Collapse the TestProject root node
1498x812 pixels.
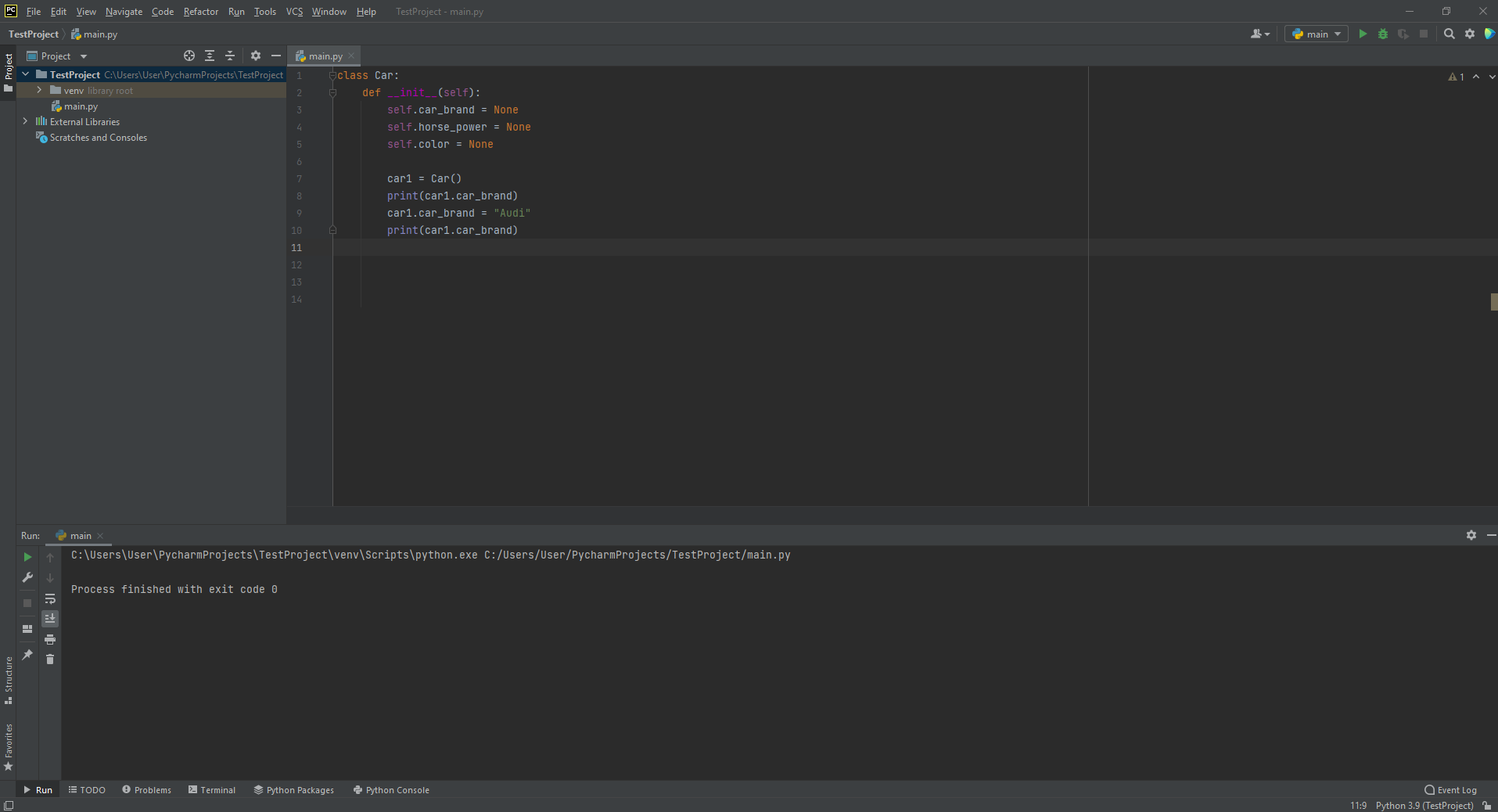click(26, 74)
